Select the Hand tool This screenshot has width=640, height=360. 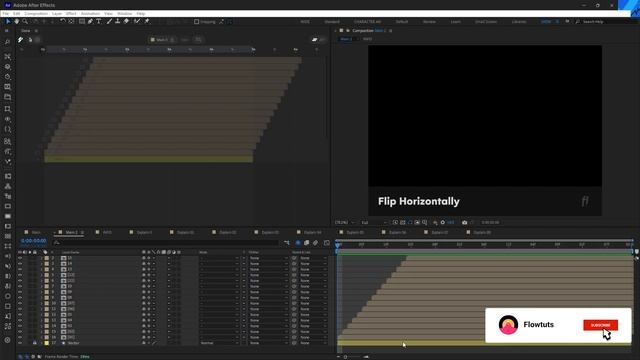point(16,21)
